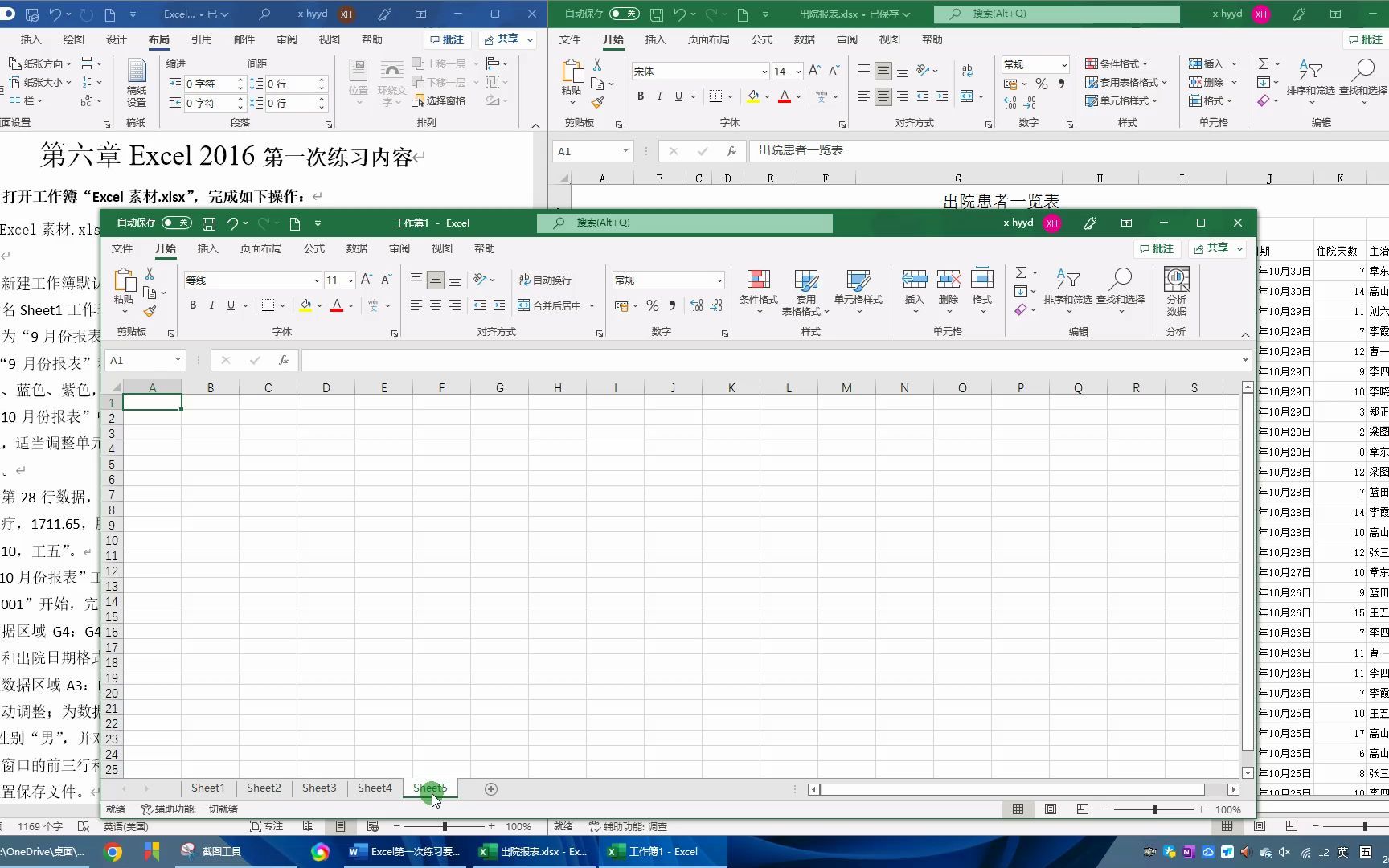The width and height of the screenshot is (1389, 868).
Task: Toggle 自动换行 wrap text in 工作簿1
Action: [545, 280]
